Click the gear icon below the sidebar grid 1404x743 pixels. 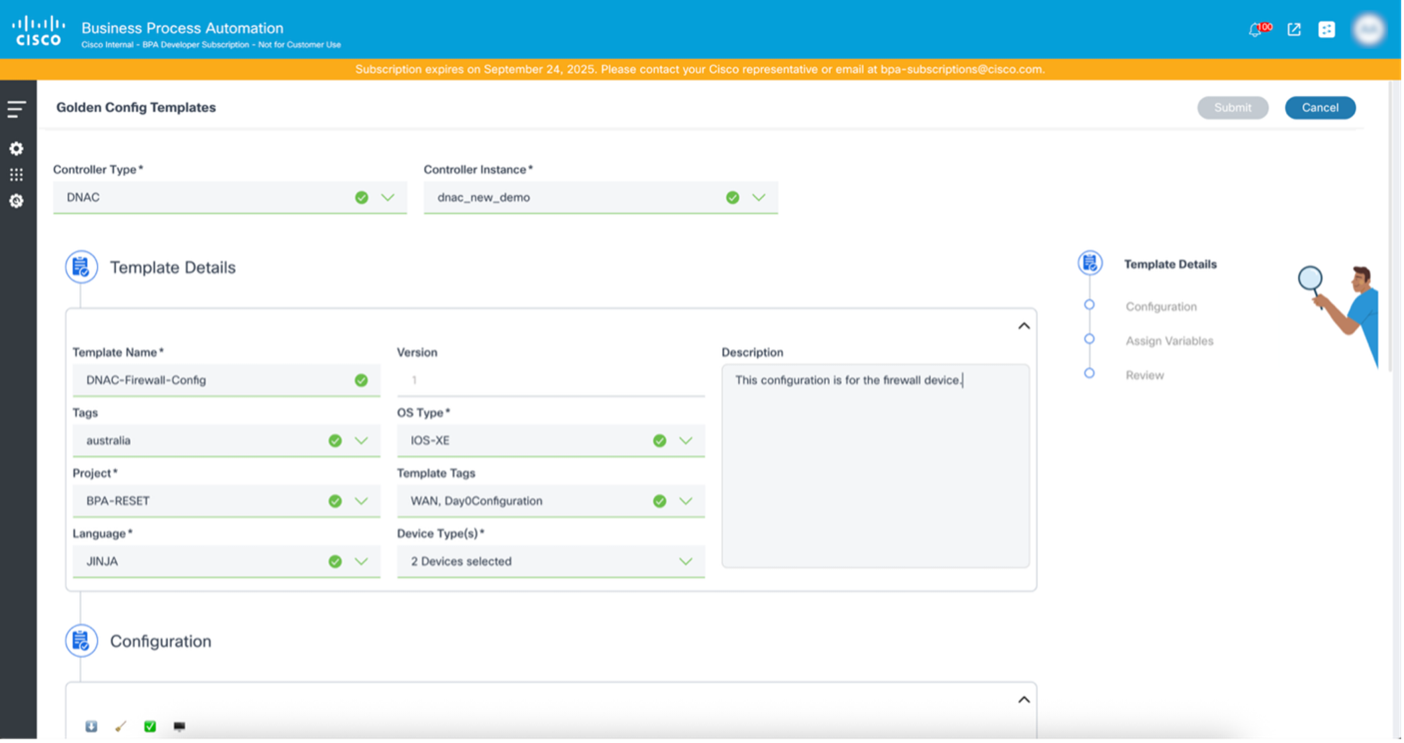point(16,201)
